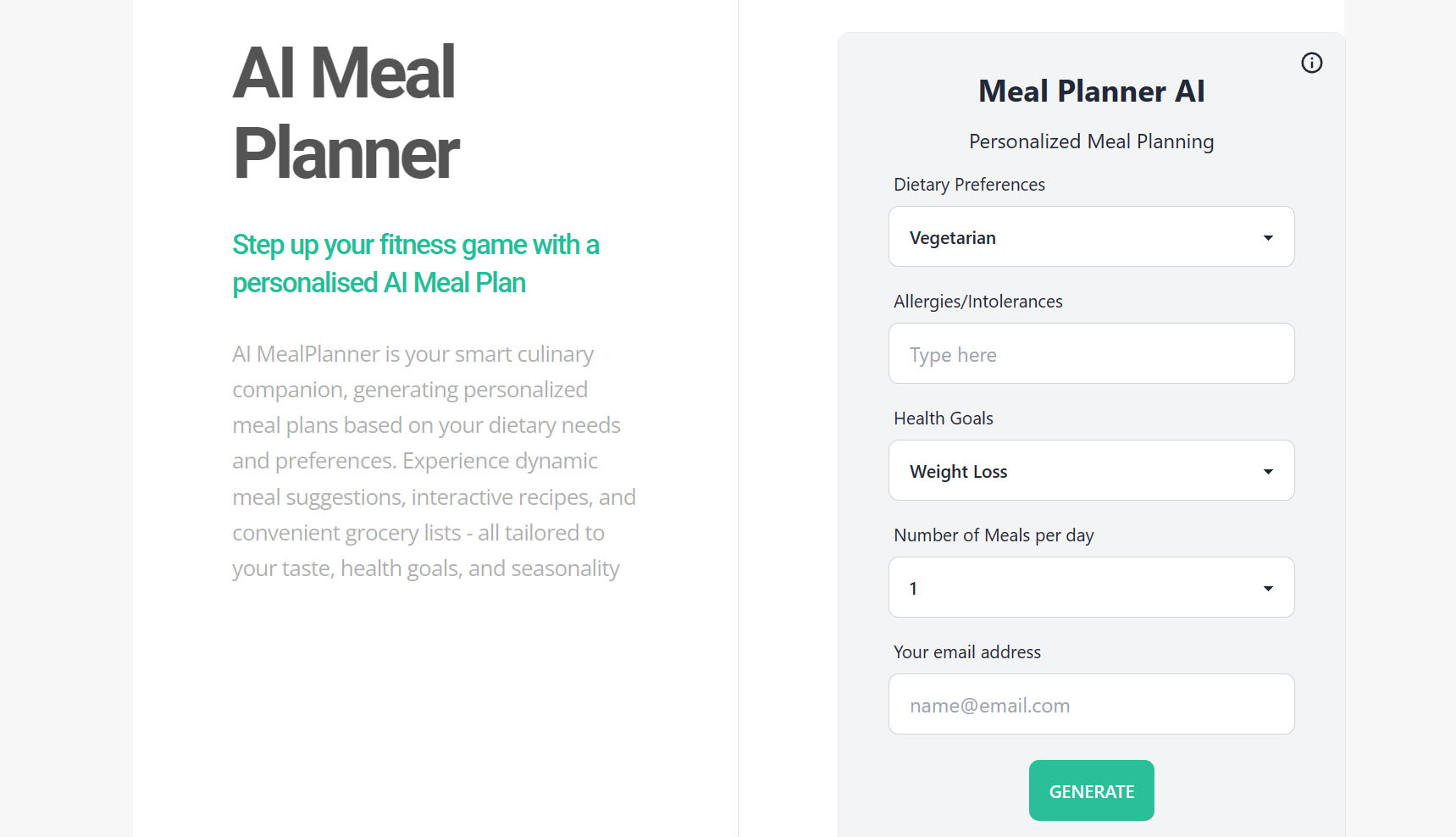Click the email address input field

[1091, 705]
